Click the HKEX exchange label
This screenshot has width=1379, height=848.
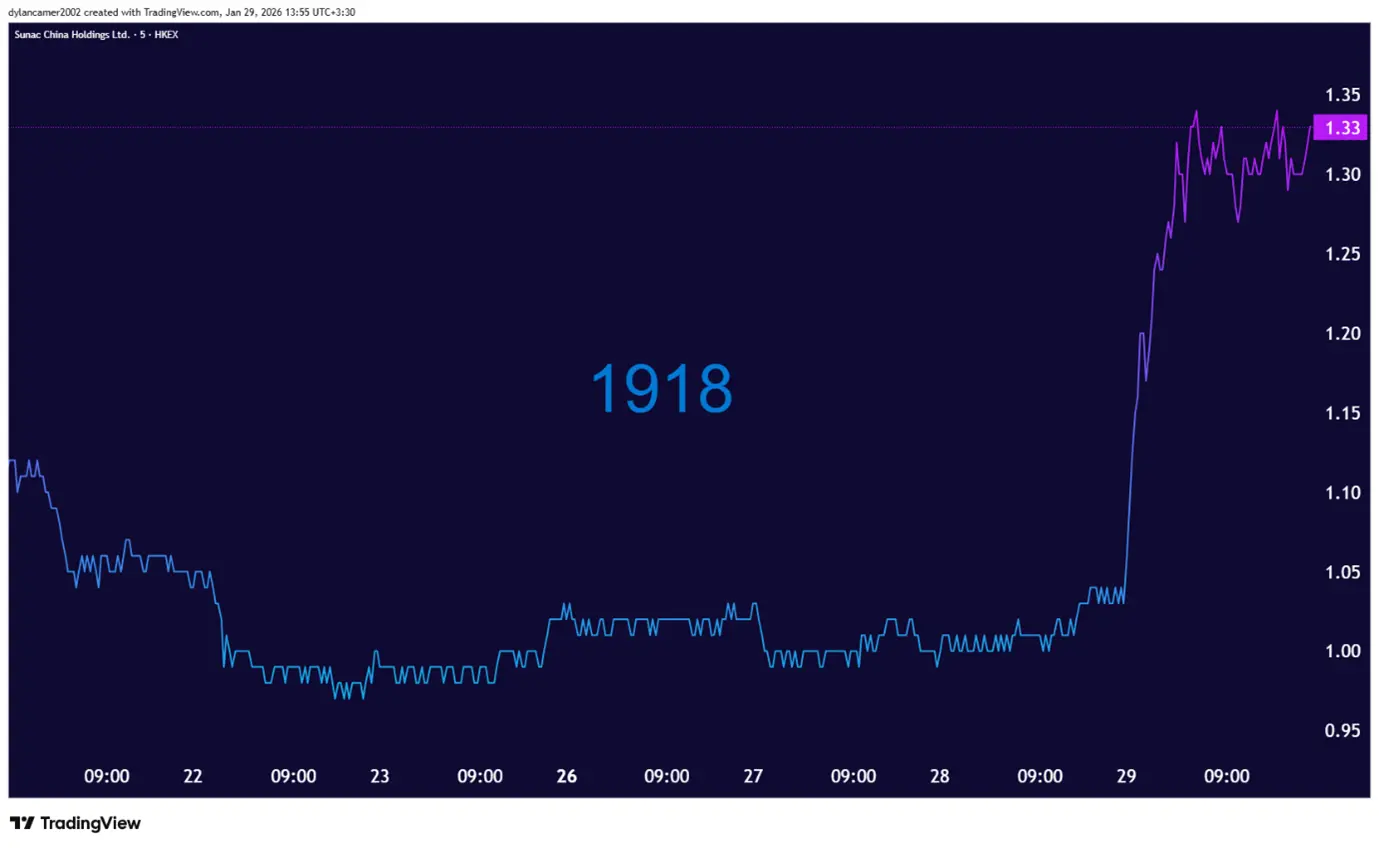[166, 34]
